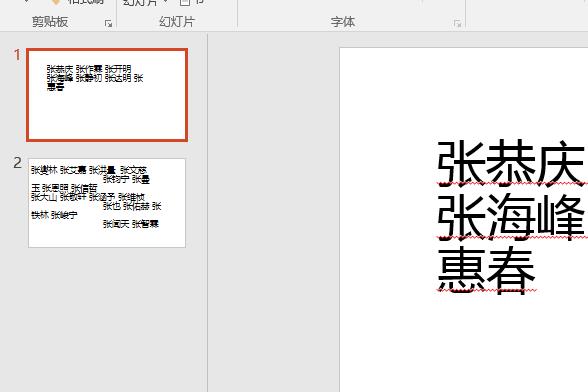Click the text 惠春 on the slide
The width and height of the screenshot is (588, 392).
tap(486, 270)
